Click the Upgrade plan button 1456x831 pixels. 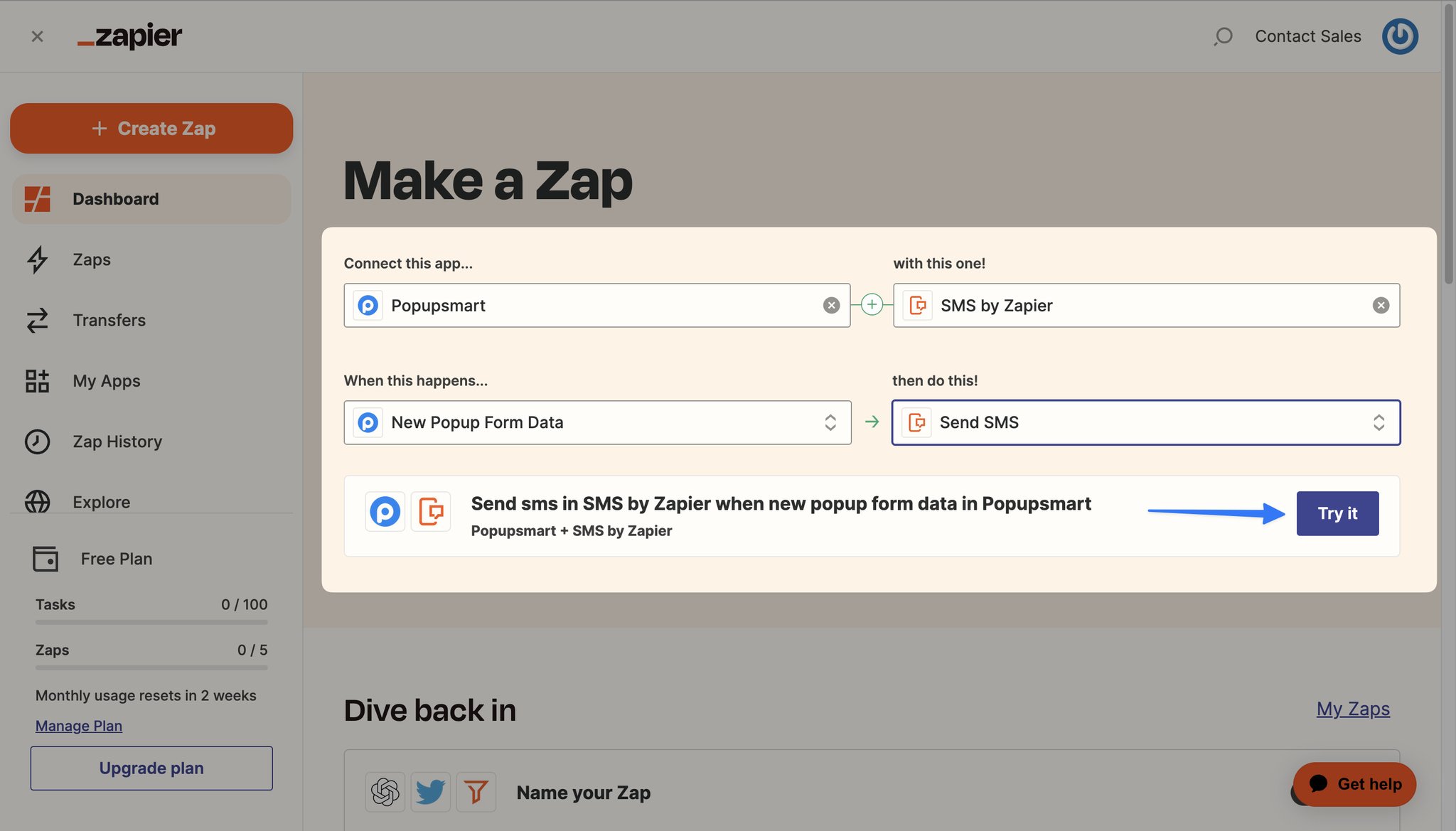point(151,768)
